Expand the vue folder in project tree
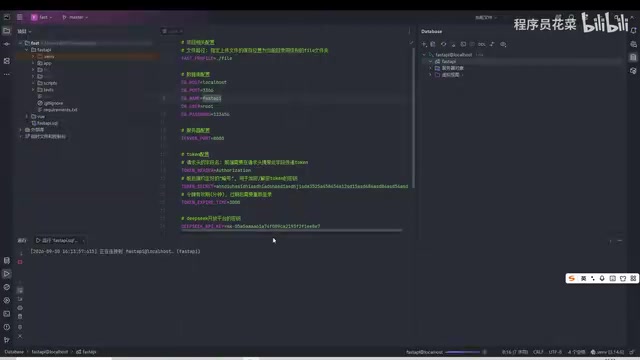 click(x=27, y=116)
